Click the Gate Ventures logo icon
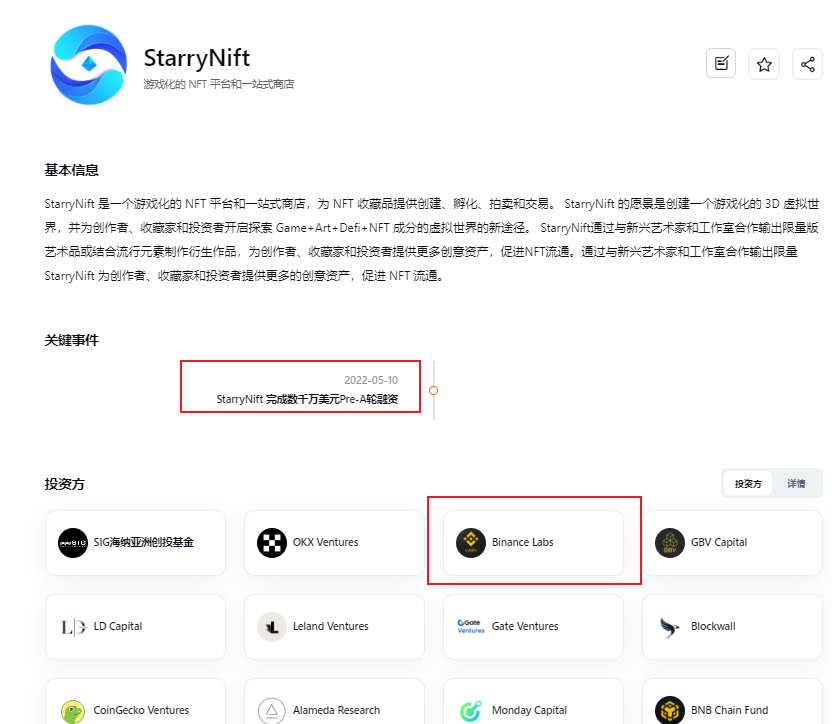 click(x=471, y=626)
